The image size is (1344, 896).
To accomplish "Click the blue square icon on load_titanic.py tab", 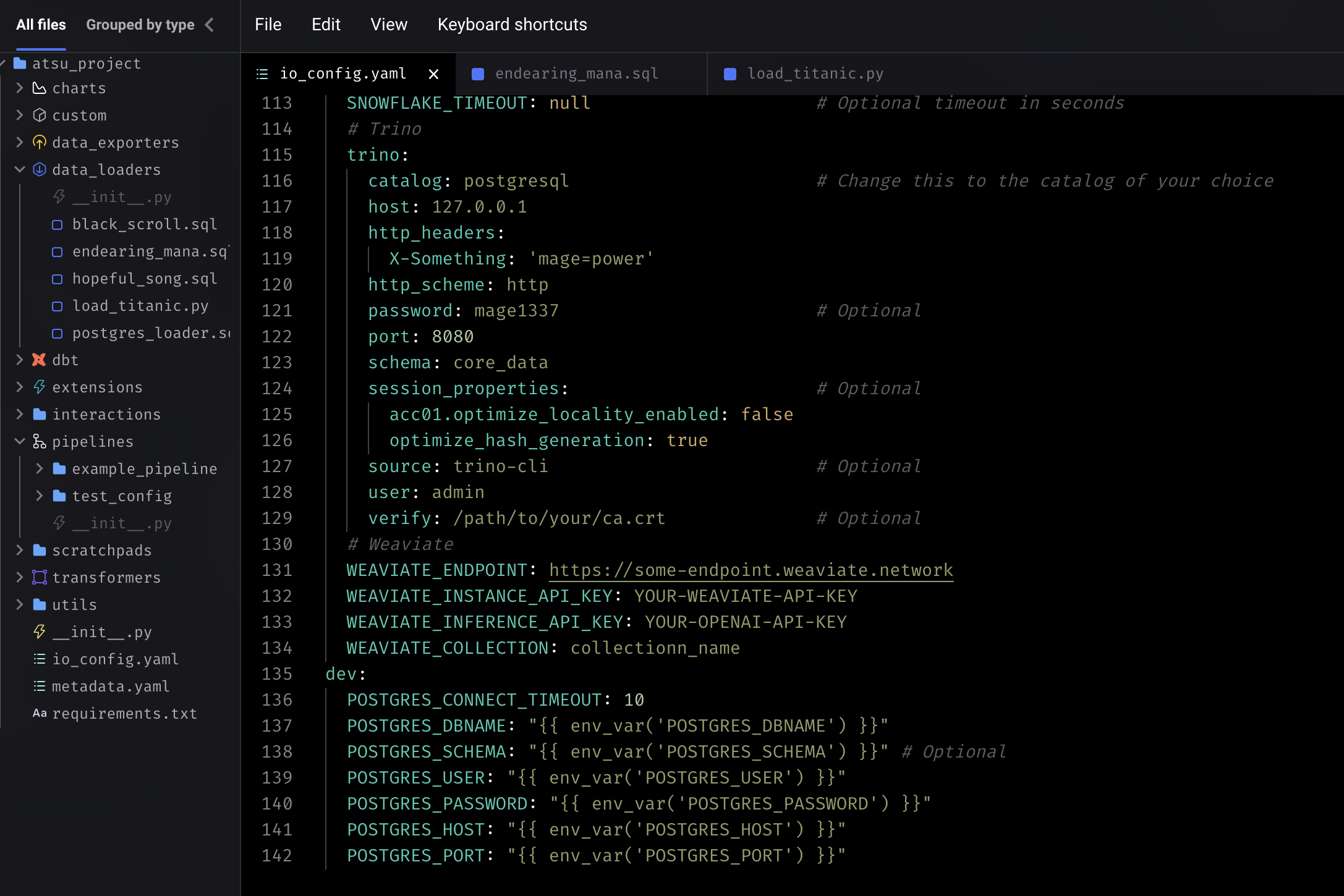I will pyautogui.click(x=730, y=74).
